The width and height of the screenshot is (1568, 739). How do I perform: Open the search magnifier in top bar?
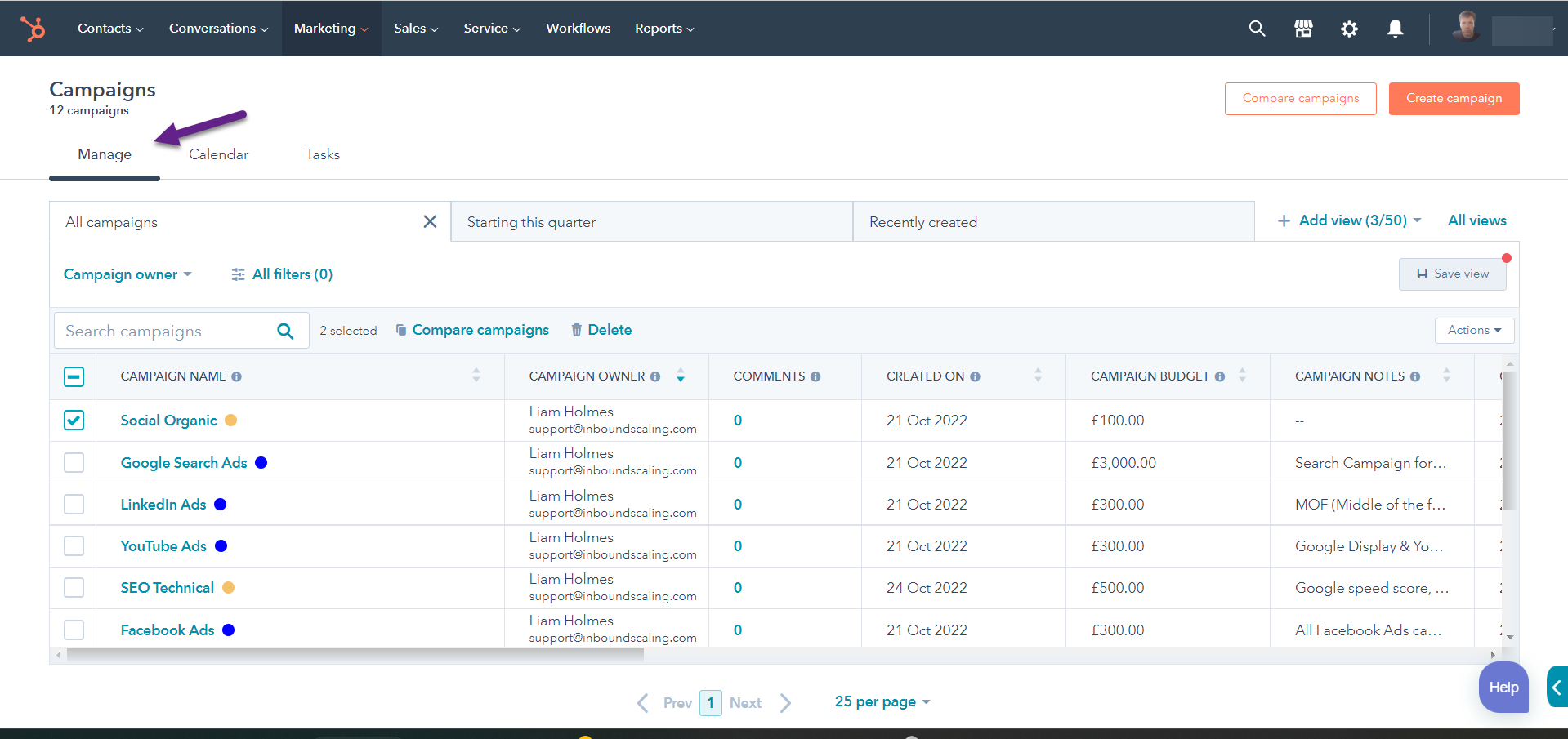pyautogui.click(x=1257, y=29)
